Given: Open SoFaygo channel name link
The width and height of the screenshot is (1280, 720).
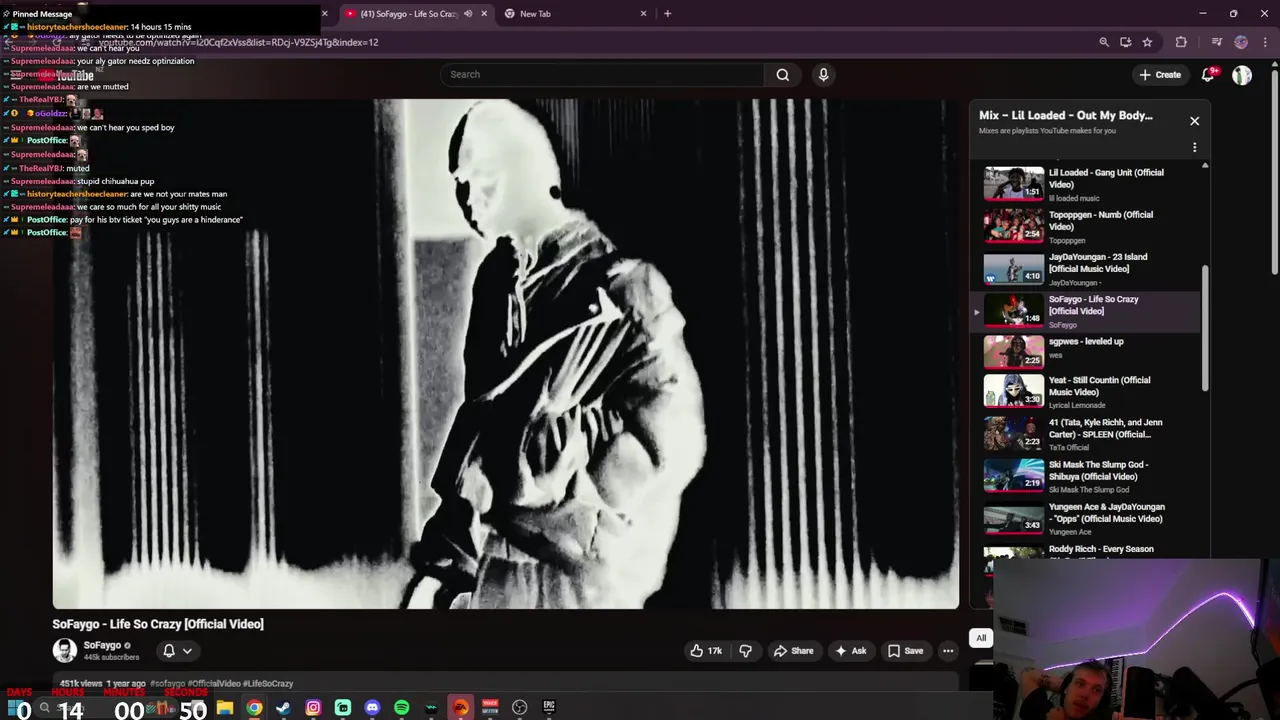Looking at the screenshot, I should tap(102, 646).
